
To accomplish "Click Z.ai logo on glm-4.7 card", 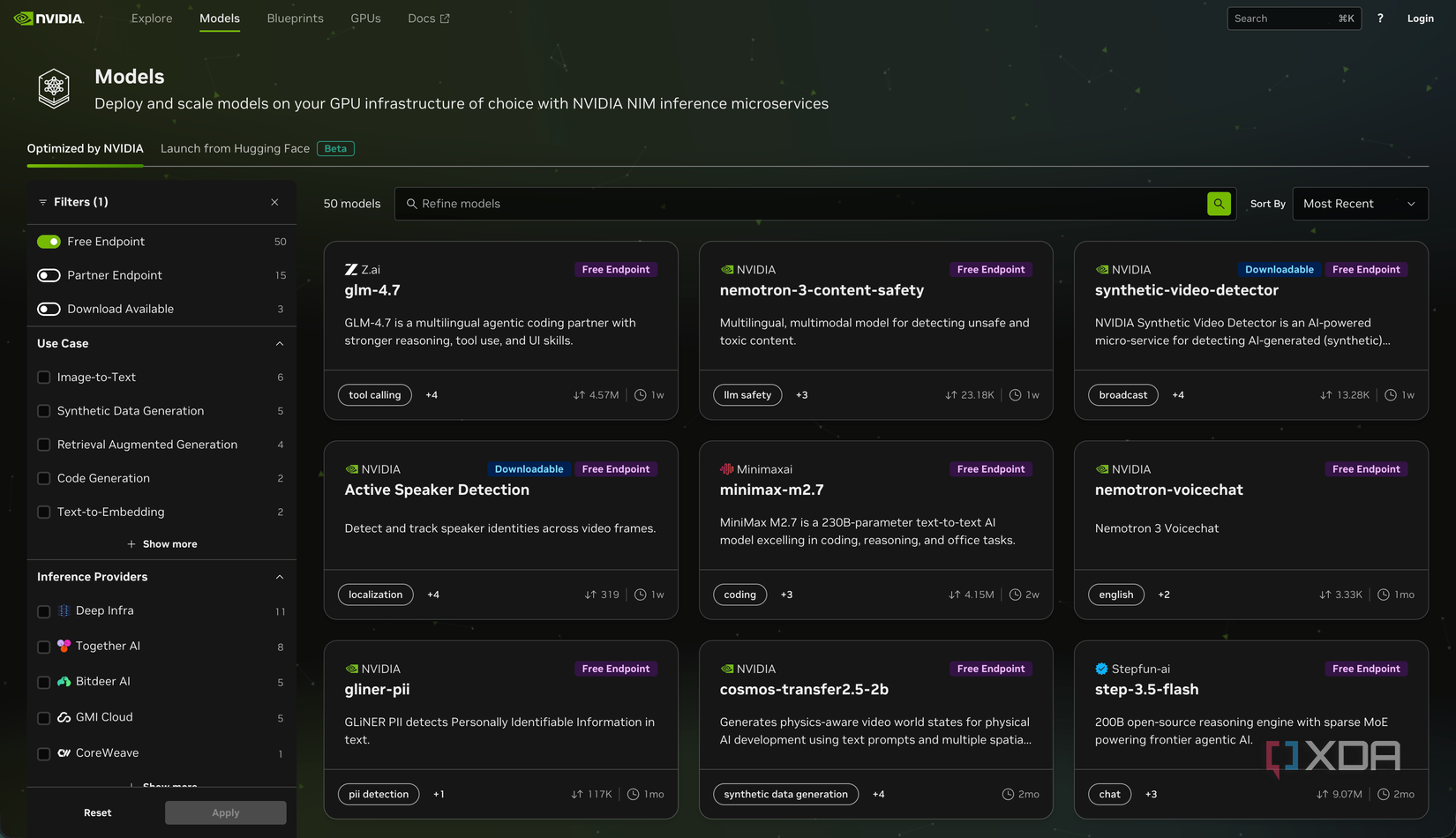I will pos(351,270).
